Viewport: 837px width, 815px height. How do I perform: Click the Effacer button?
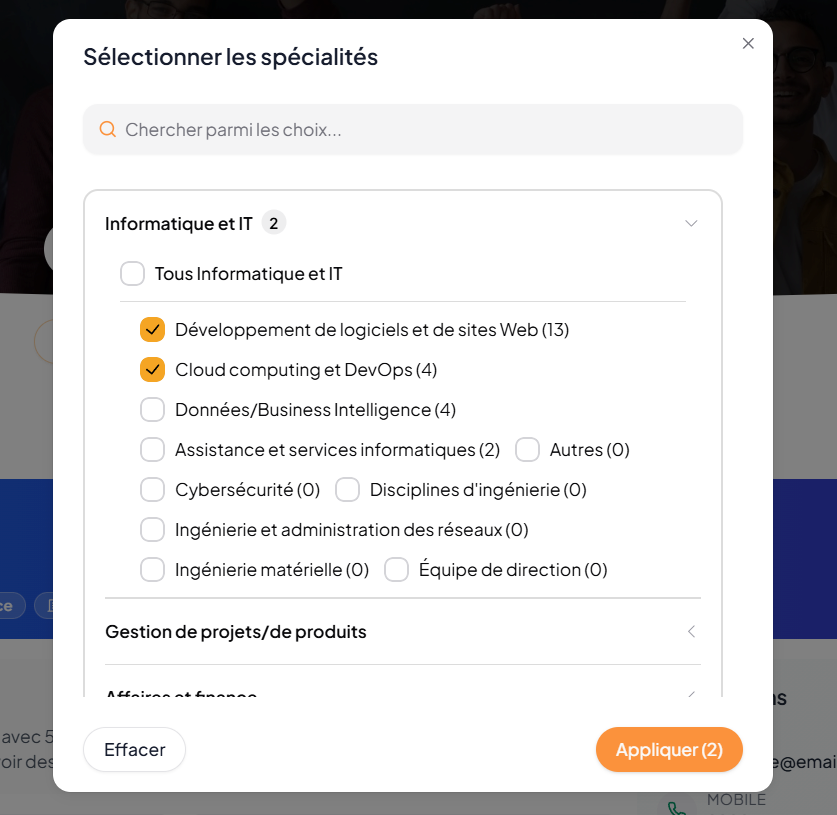pos(135,749)
